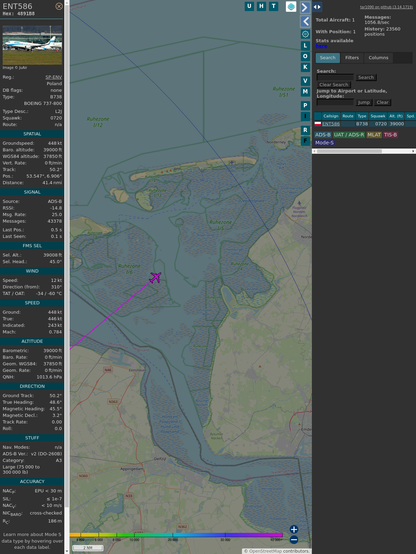
Task: Zoom out the map with minus icon
Action: (294, 540)
